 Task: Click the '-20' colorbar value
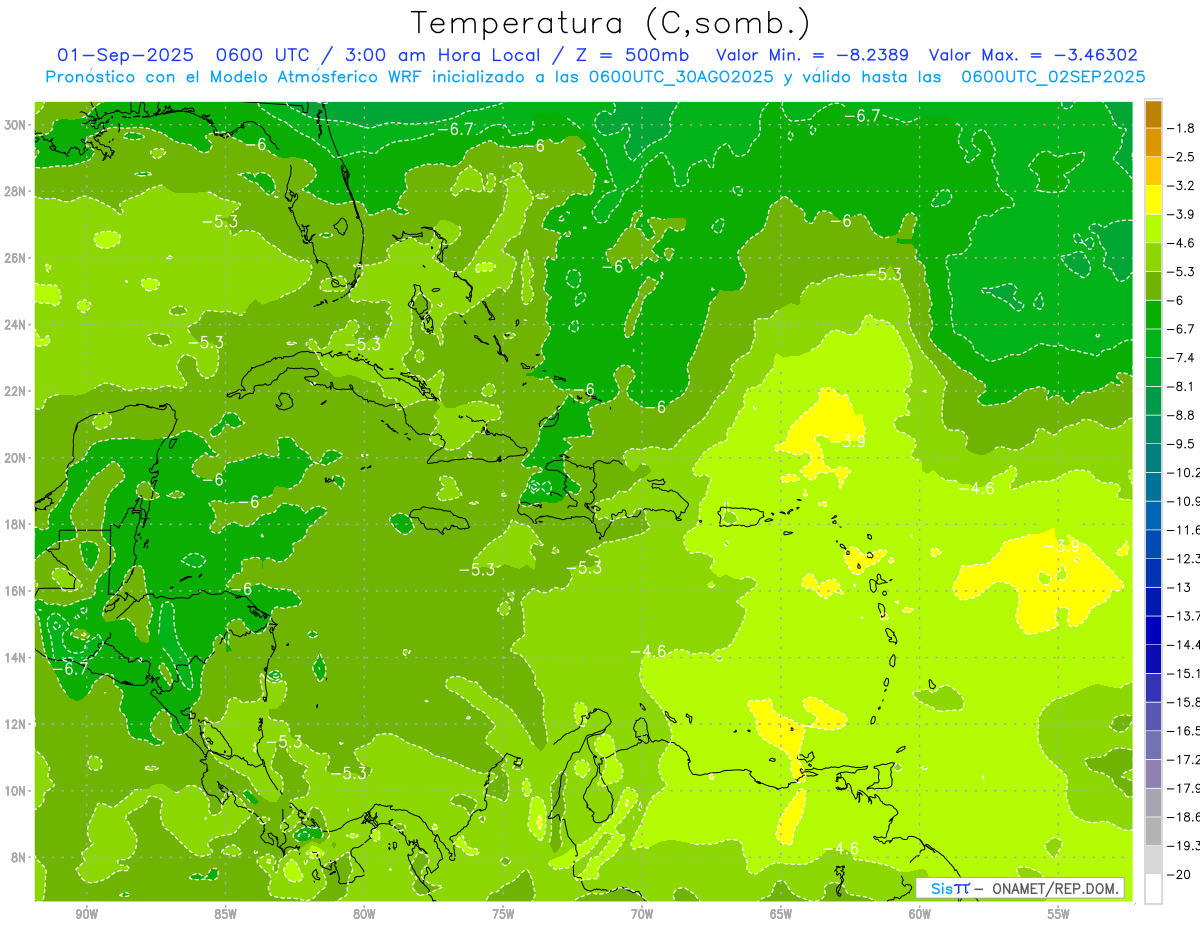(1179, 874)
